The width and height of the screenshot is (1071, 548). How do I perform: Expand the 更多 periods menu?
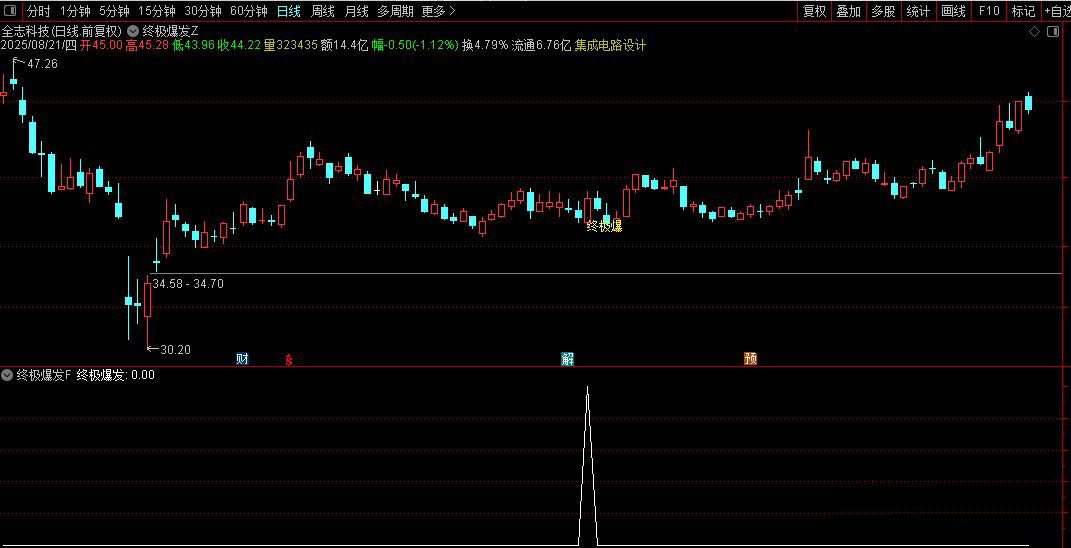[439, 11]
